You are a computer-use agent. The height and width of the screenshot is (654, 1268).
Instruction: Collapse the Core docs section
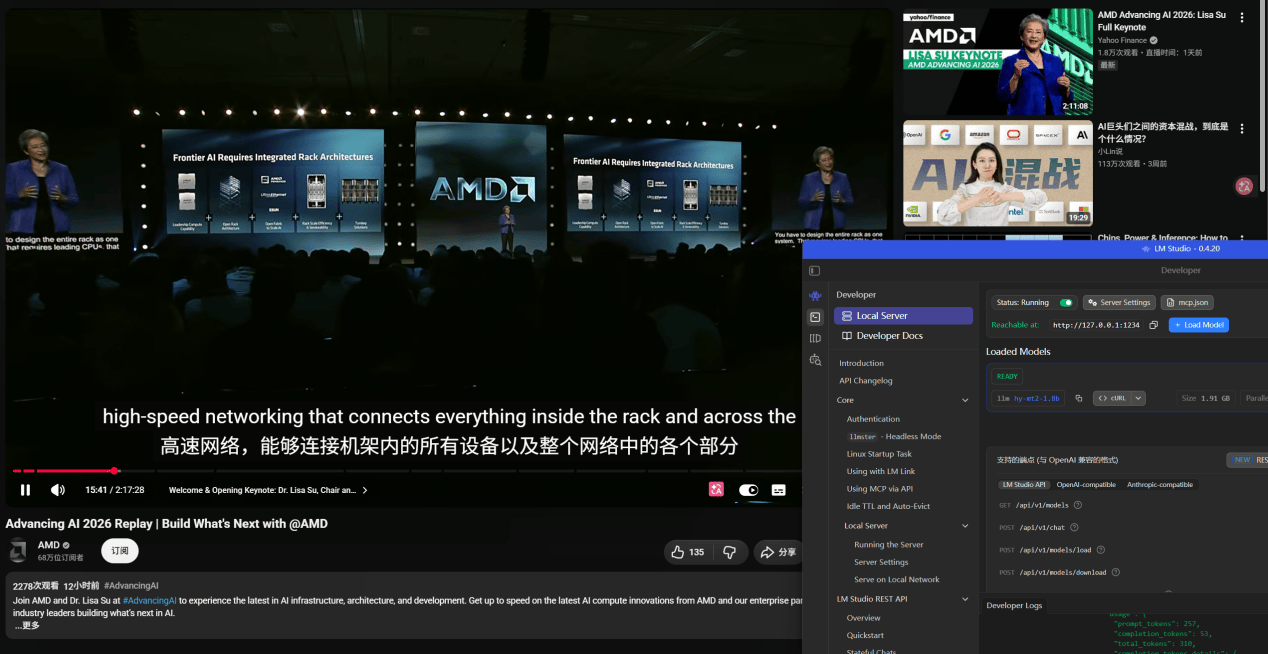(x=965, y=400)
